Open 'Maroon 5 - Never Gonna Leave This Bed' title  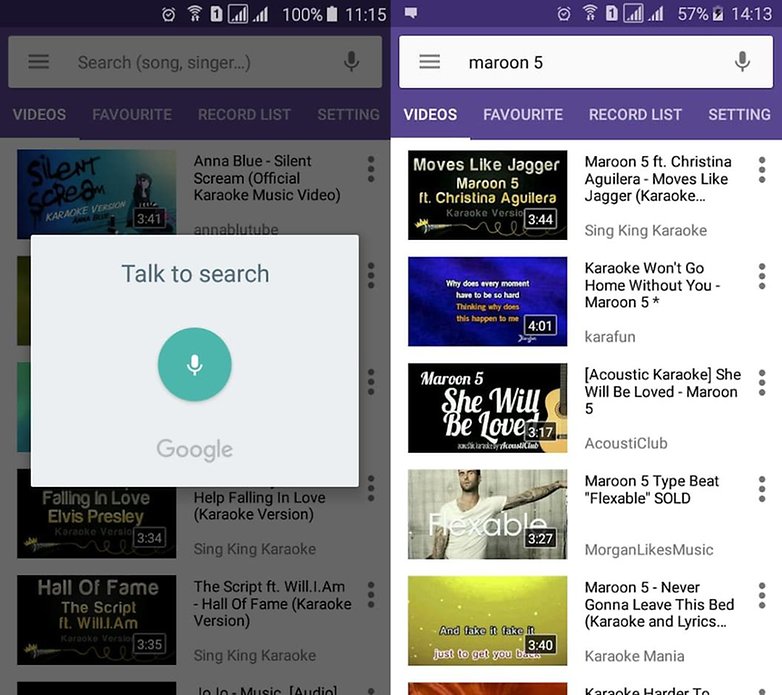pyautogui.click(x=659, y=604)
